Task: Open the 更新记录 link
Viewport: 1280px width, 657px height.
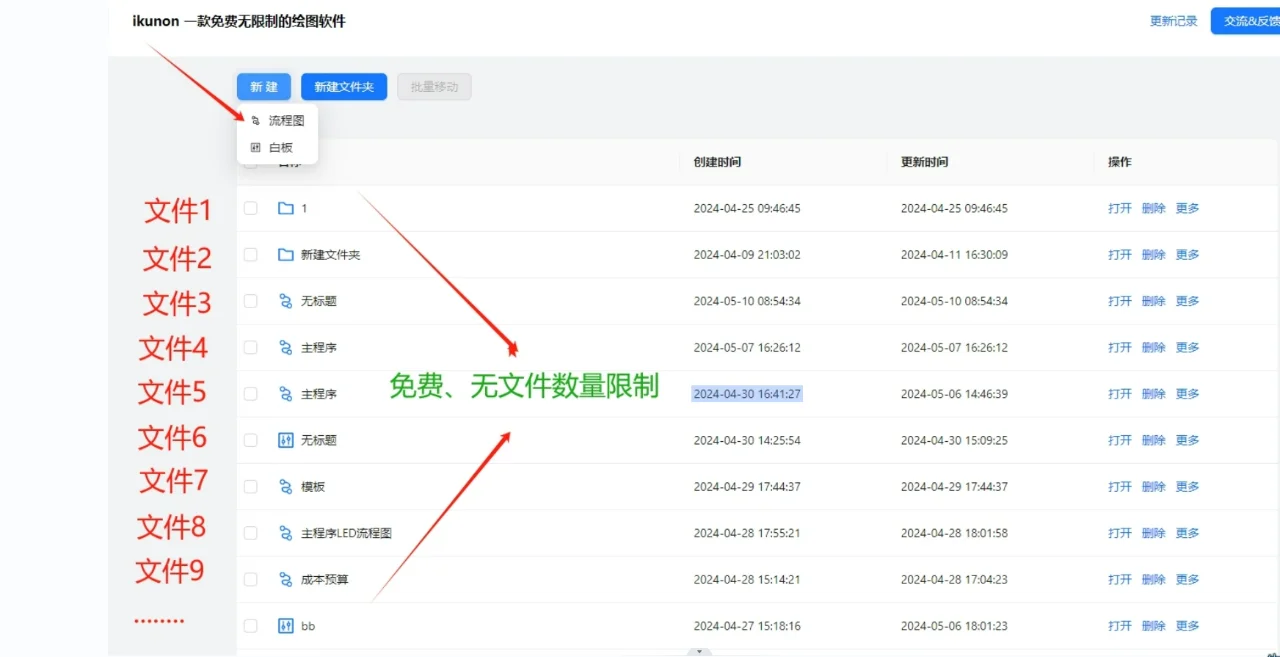Action: point(1172,19)
